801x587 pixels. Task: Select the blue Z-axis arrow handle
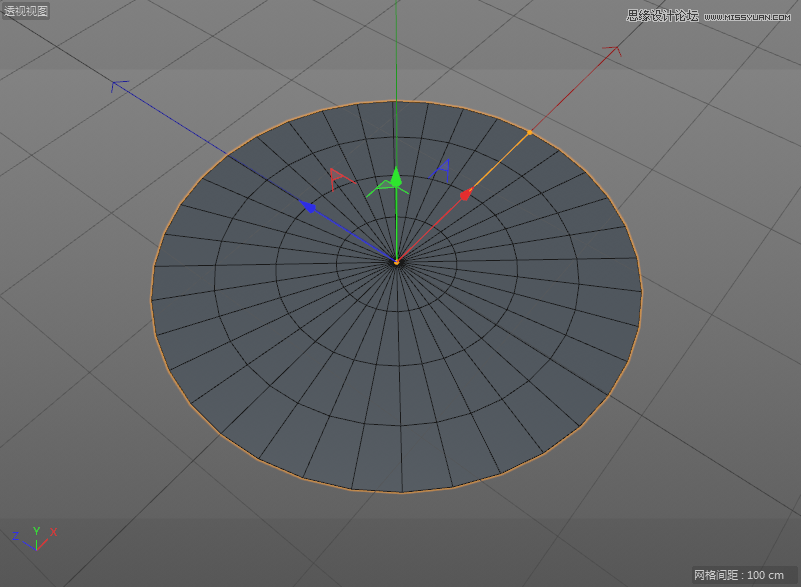pyautogui.click(x=309, y=206)
